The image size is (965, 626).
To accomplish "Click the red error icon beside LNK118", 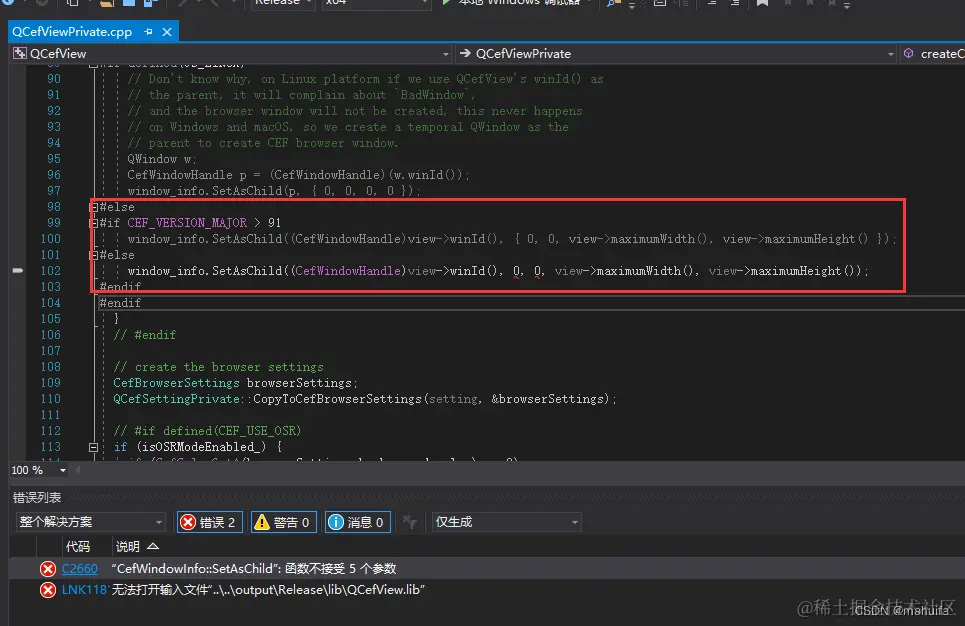I will (x=47, y=590).
